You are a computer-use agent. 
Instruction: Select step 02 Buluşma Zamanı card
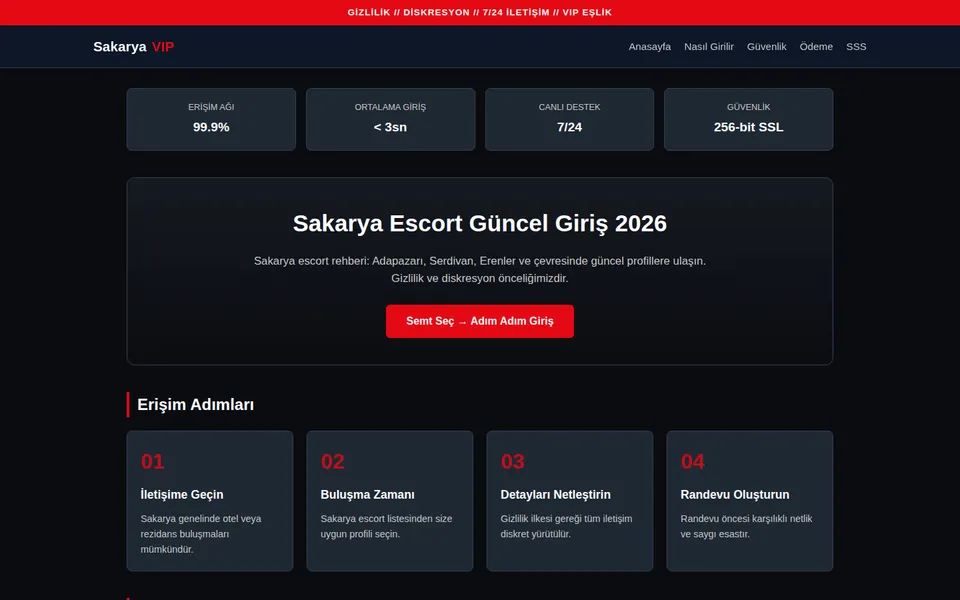(390, 501)
